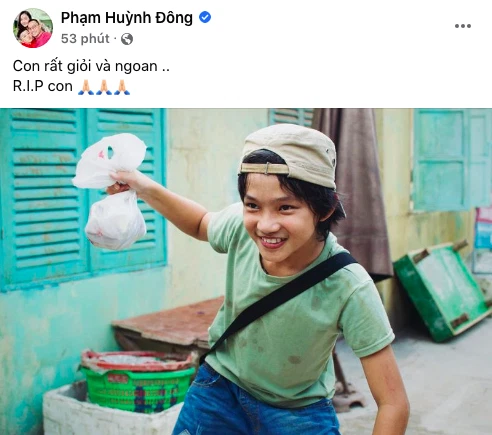
Task: Click the teal shuttered window in the photo
Action: point(83,197)
